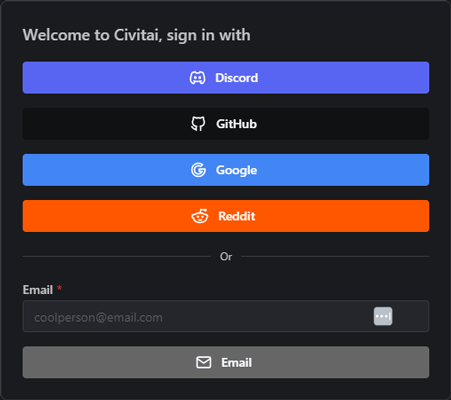Click the envelope icon on Email button
This screenshot has width=451, height=400.
coord(204,362)
